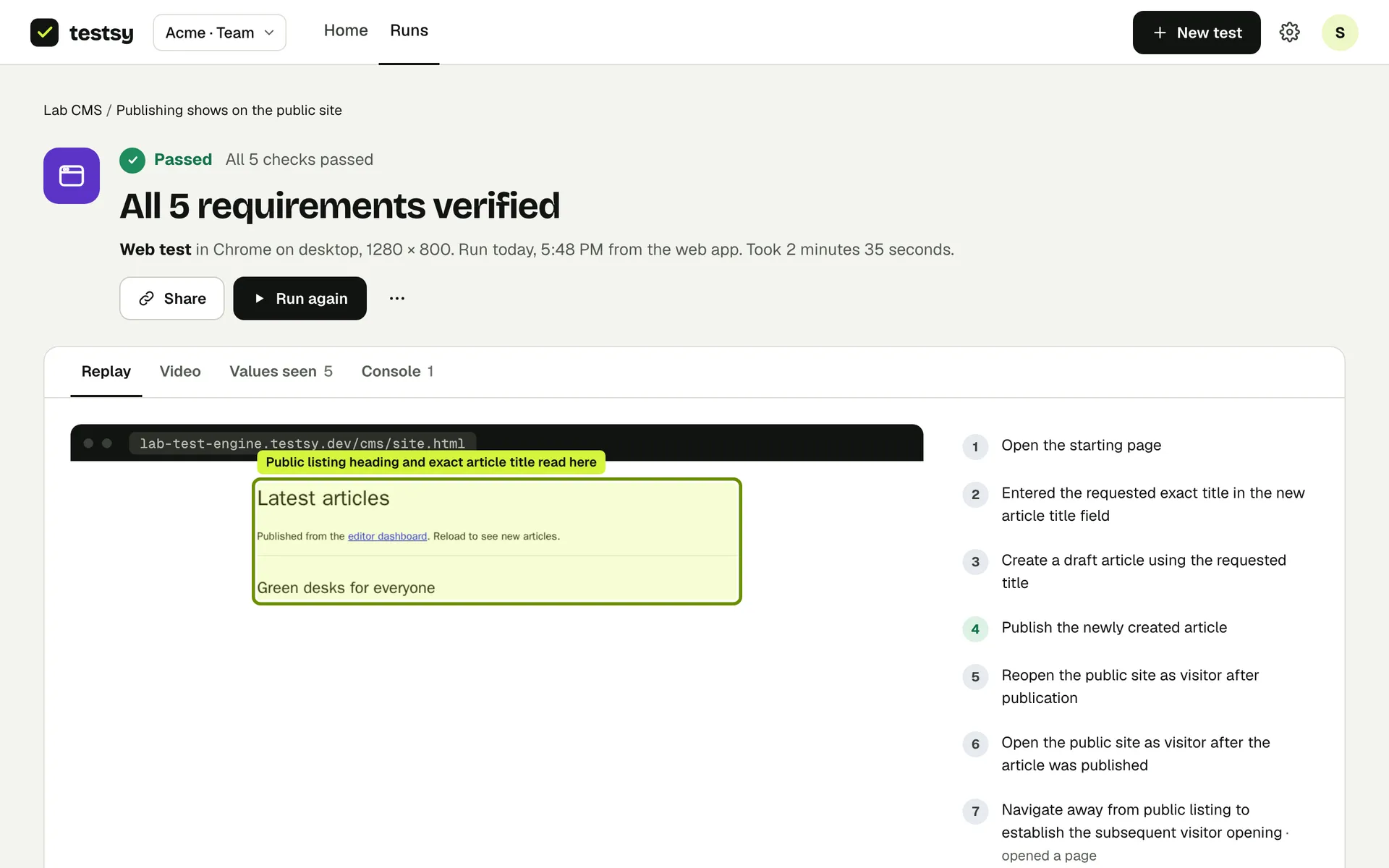Open the Values seen tab
Viewport: 1389px width, 868px height.
pos(281,371)
